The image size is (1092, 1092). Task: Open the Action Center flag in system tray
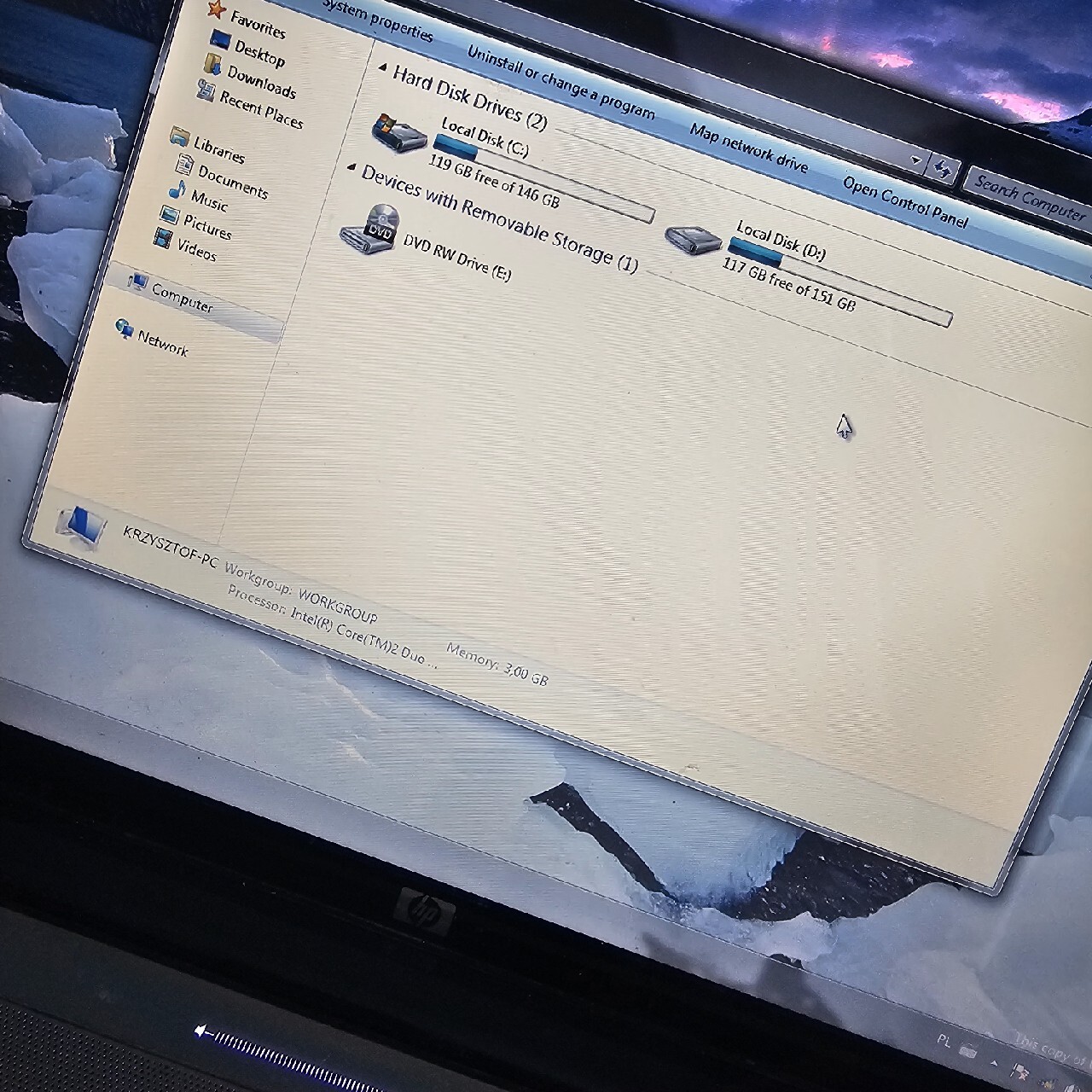[1019, 1070]
